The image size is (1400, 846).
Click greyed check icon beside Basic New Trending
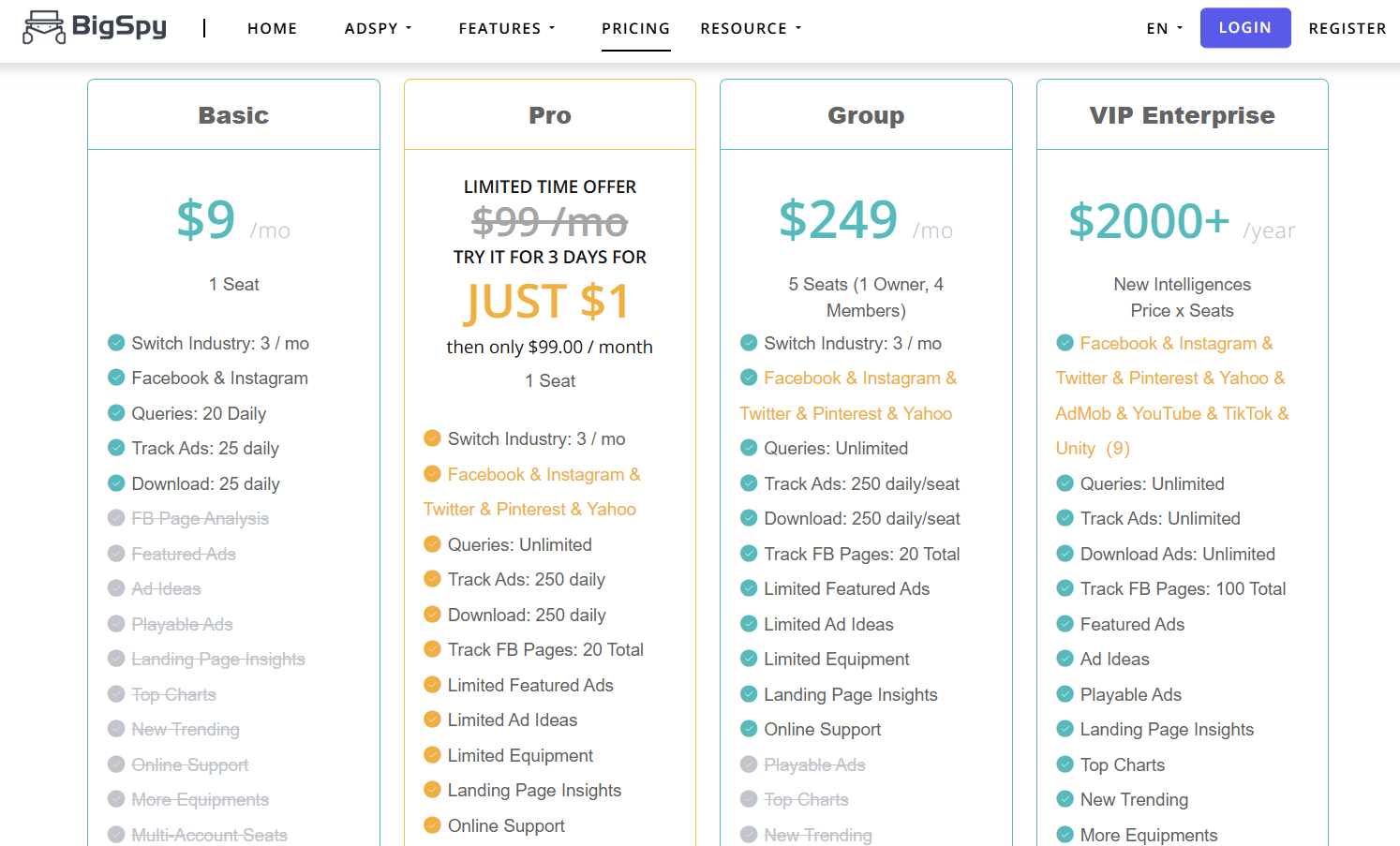tap(116, 729)
